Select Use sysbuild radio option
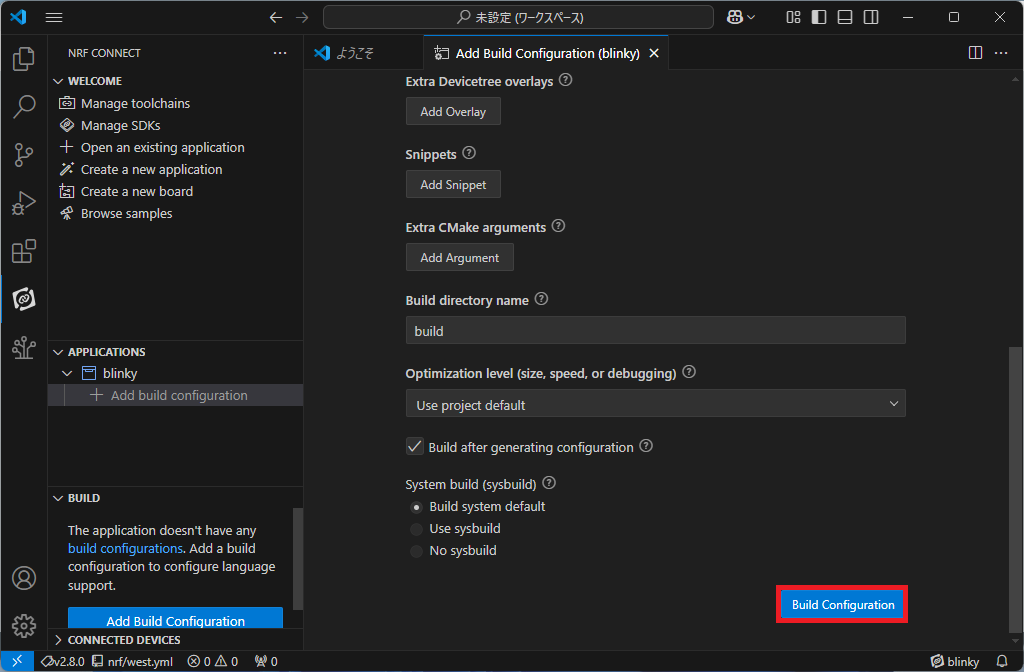Image resolution: width=1024 pixels, height=672 pixels. (416, 529)
